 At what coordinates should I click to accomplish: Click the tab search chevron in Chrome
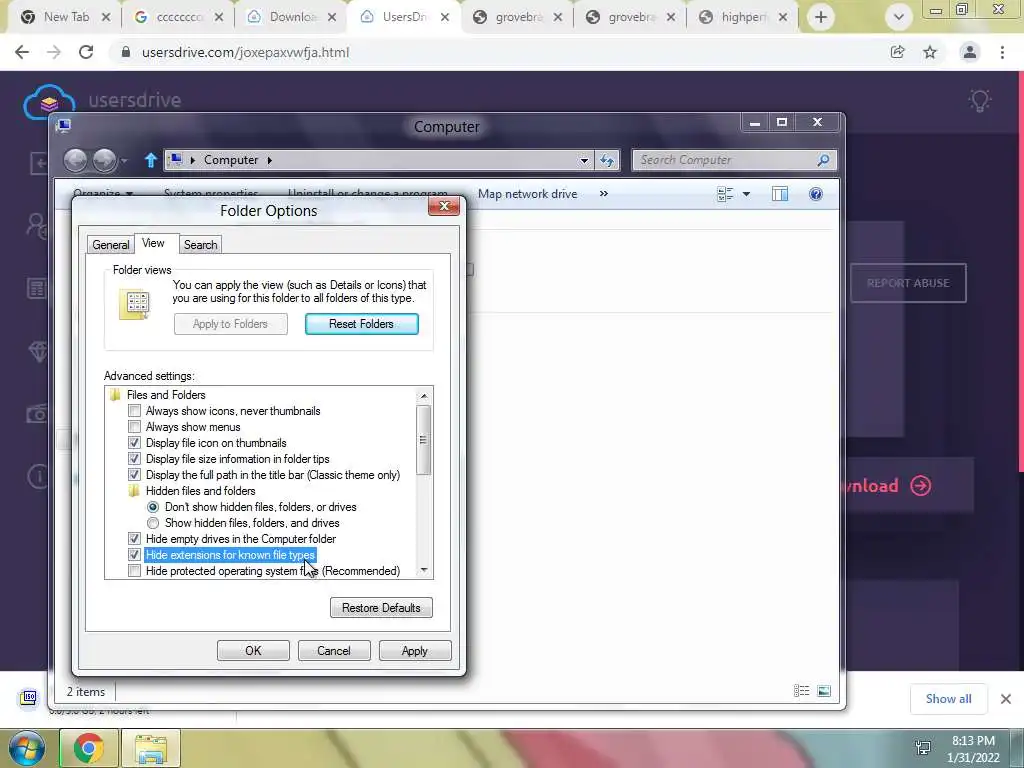[899, 18]
